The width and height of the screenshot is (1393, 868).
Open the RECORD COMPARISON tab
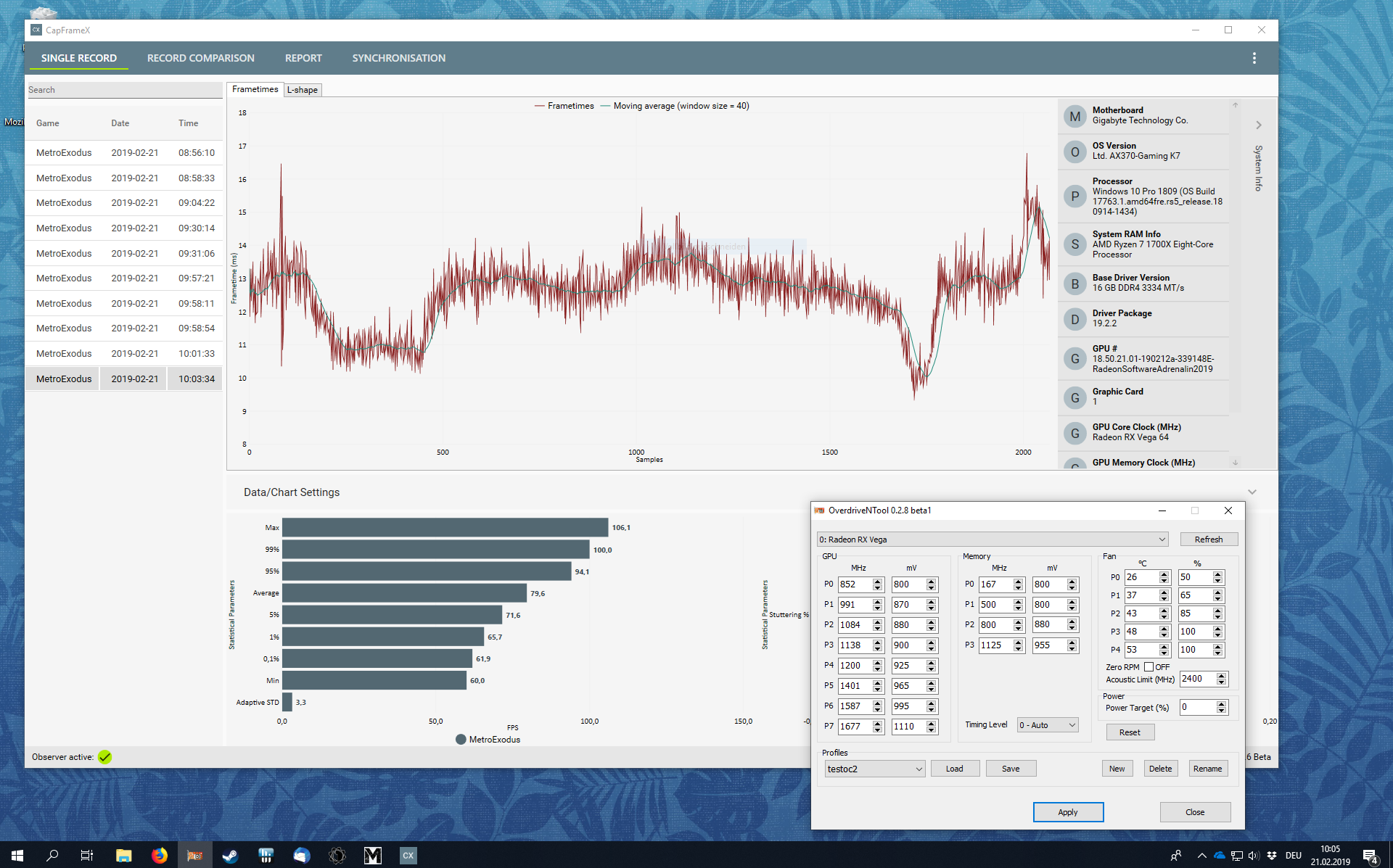coord(200,58)
